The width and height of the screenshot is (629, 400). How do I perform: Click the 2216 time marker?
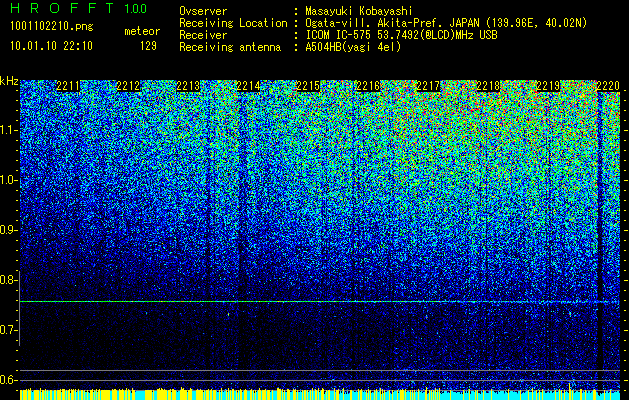coord(368,86)
